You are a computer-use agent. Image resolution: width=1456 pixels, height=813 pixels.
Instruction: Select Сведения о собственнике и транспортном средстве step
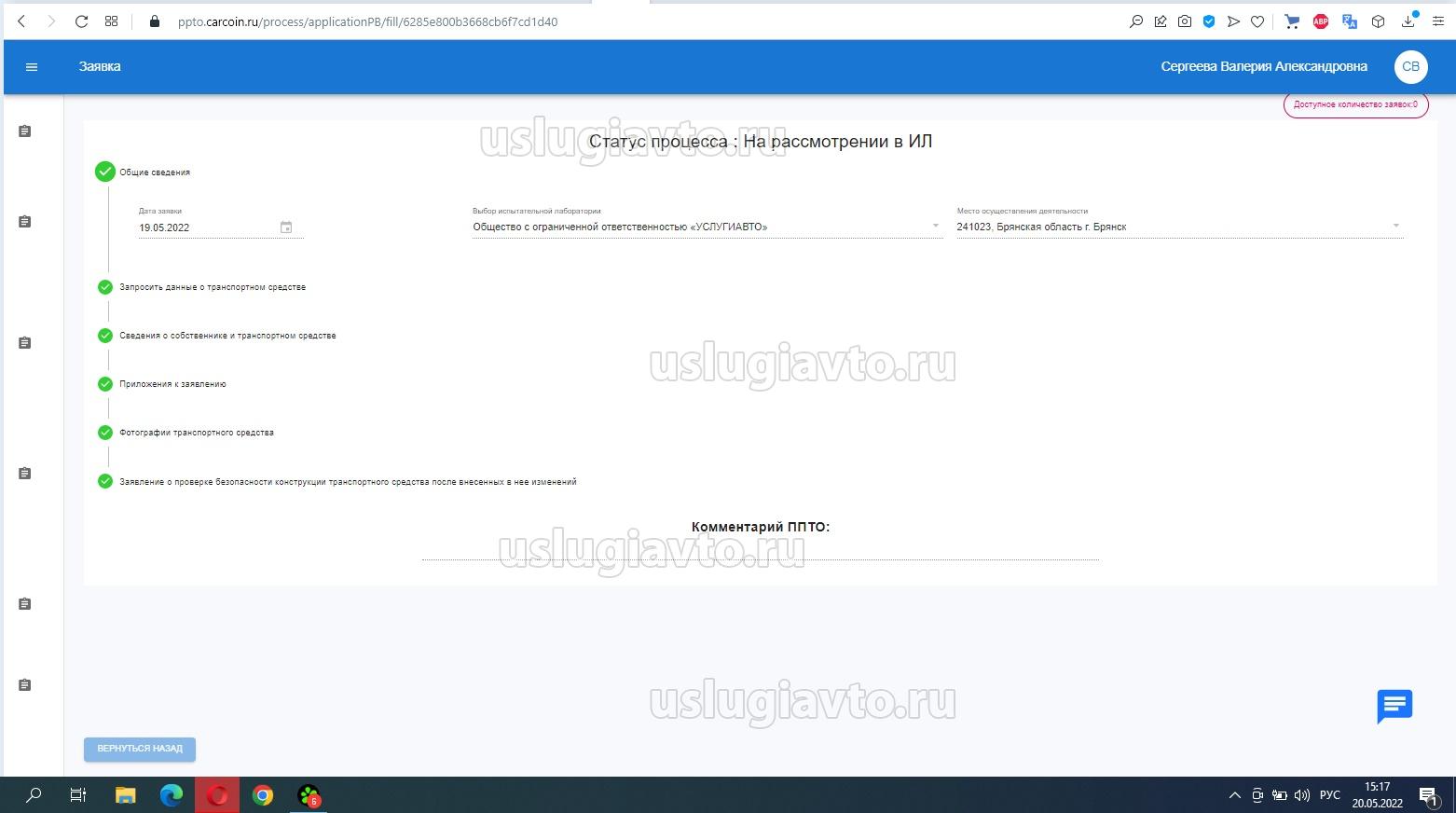coord(227,336)
